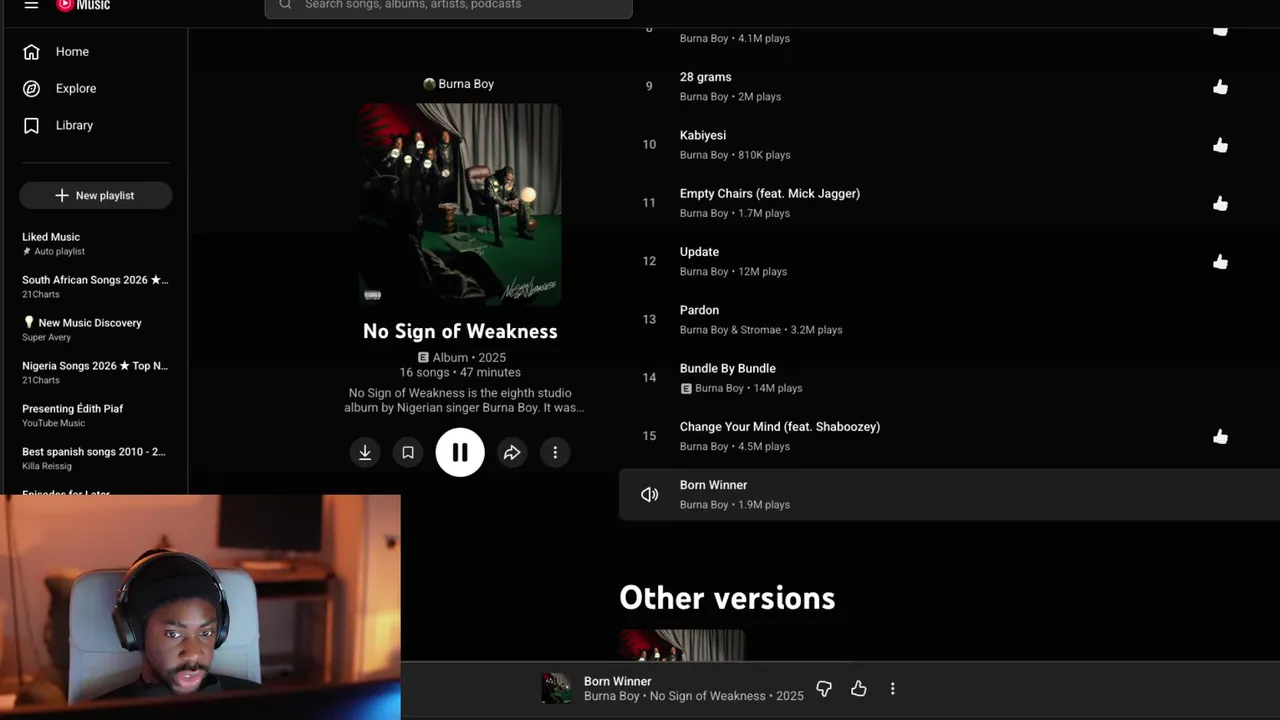Viewport: 1280px width, 720px height.
Task: Click the Library bookmark icon
Action: click(32, 126)
